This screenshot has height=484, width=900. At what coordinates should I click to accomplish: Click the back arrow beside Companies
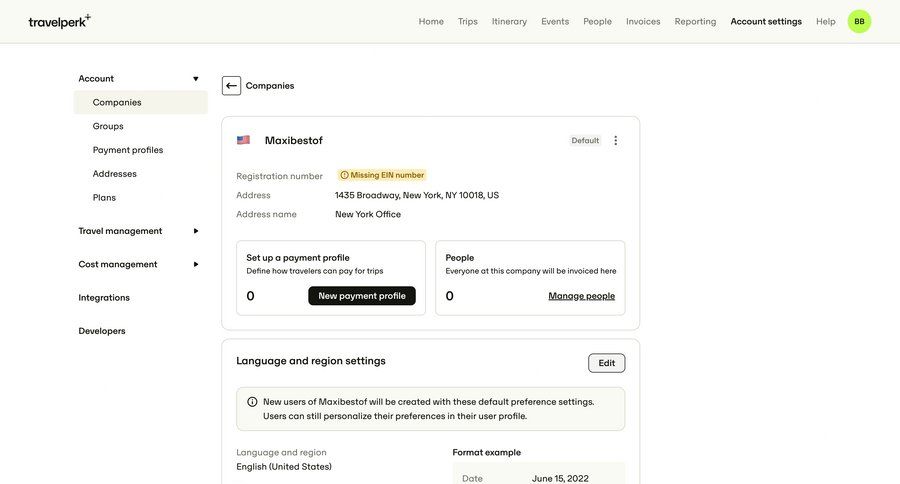231,86
